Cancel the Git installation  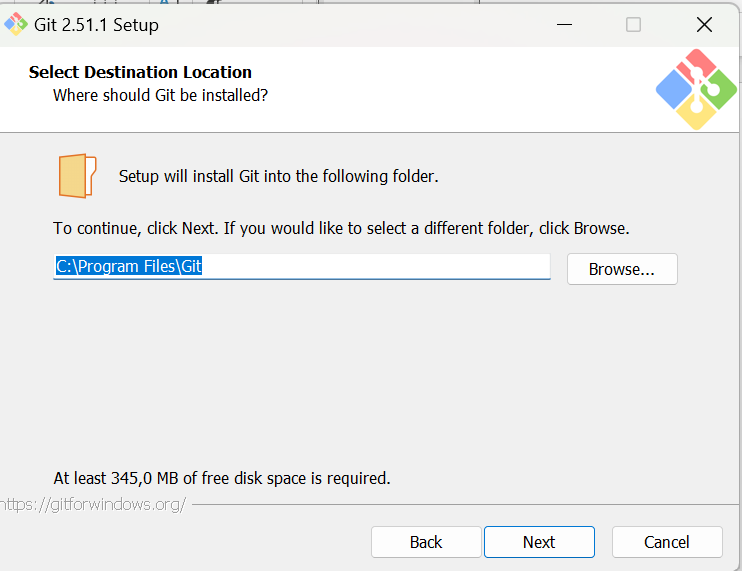click(667, 542)
